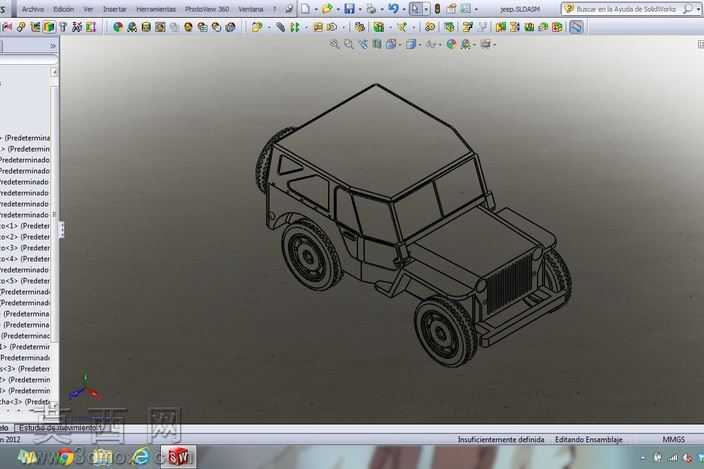
Task: Open the Herramientas menu
Action: pyautogui.click(x=156, y=9)
